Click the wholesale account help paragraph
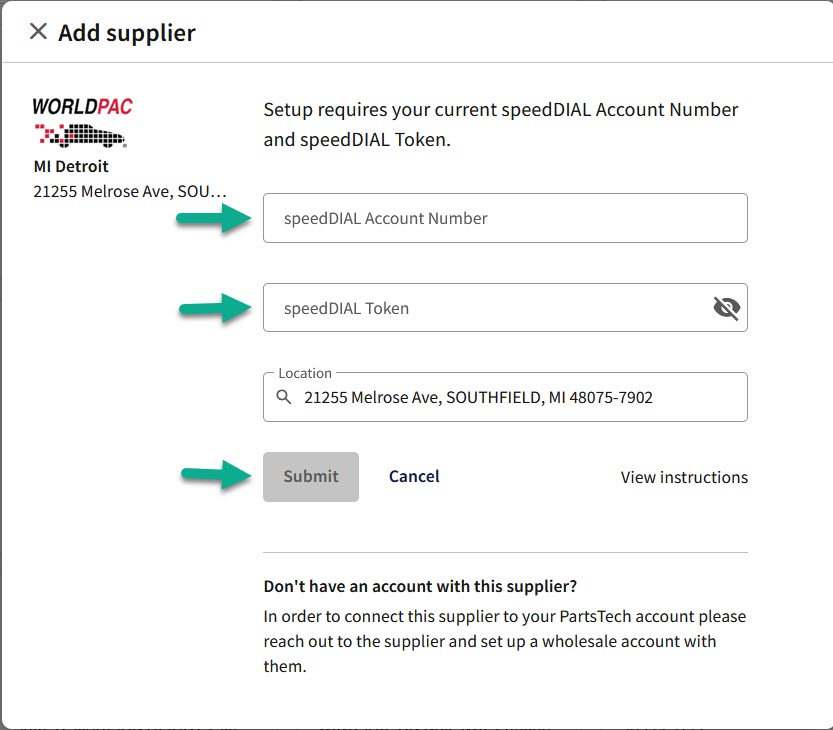Viewport: 833px width, 730px height. coord(504,641)
